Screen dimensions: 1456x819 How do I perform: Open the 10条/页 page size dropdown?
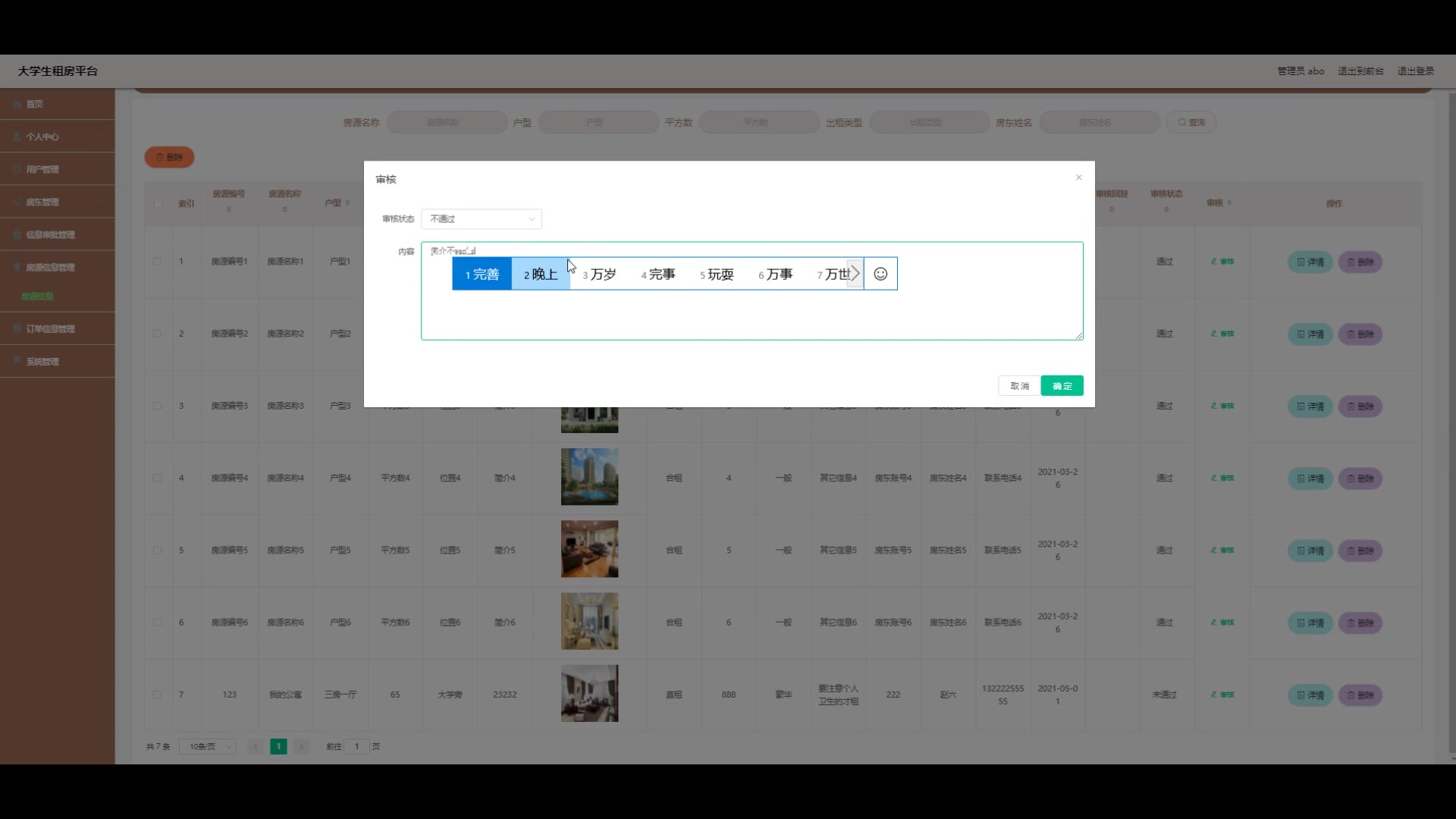207,747
